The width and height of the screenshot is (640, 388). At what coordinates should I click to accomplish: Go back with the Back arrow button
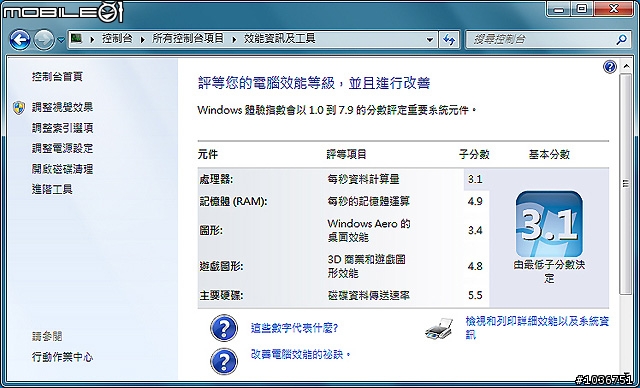pos(20,40)
